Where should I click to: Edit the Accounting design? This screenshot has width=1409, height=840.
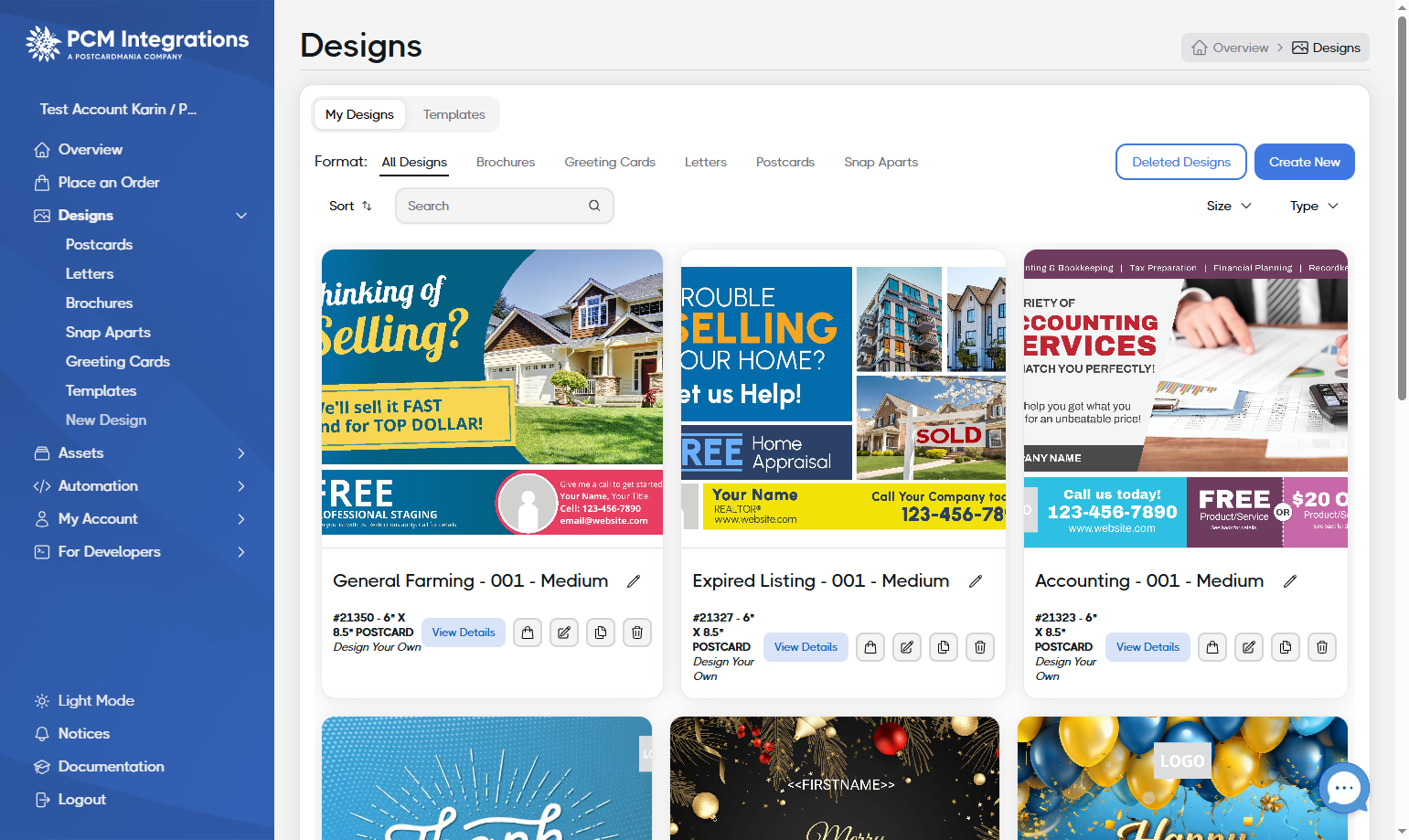(1249, 647)
